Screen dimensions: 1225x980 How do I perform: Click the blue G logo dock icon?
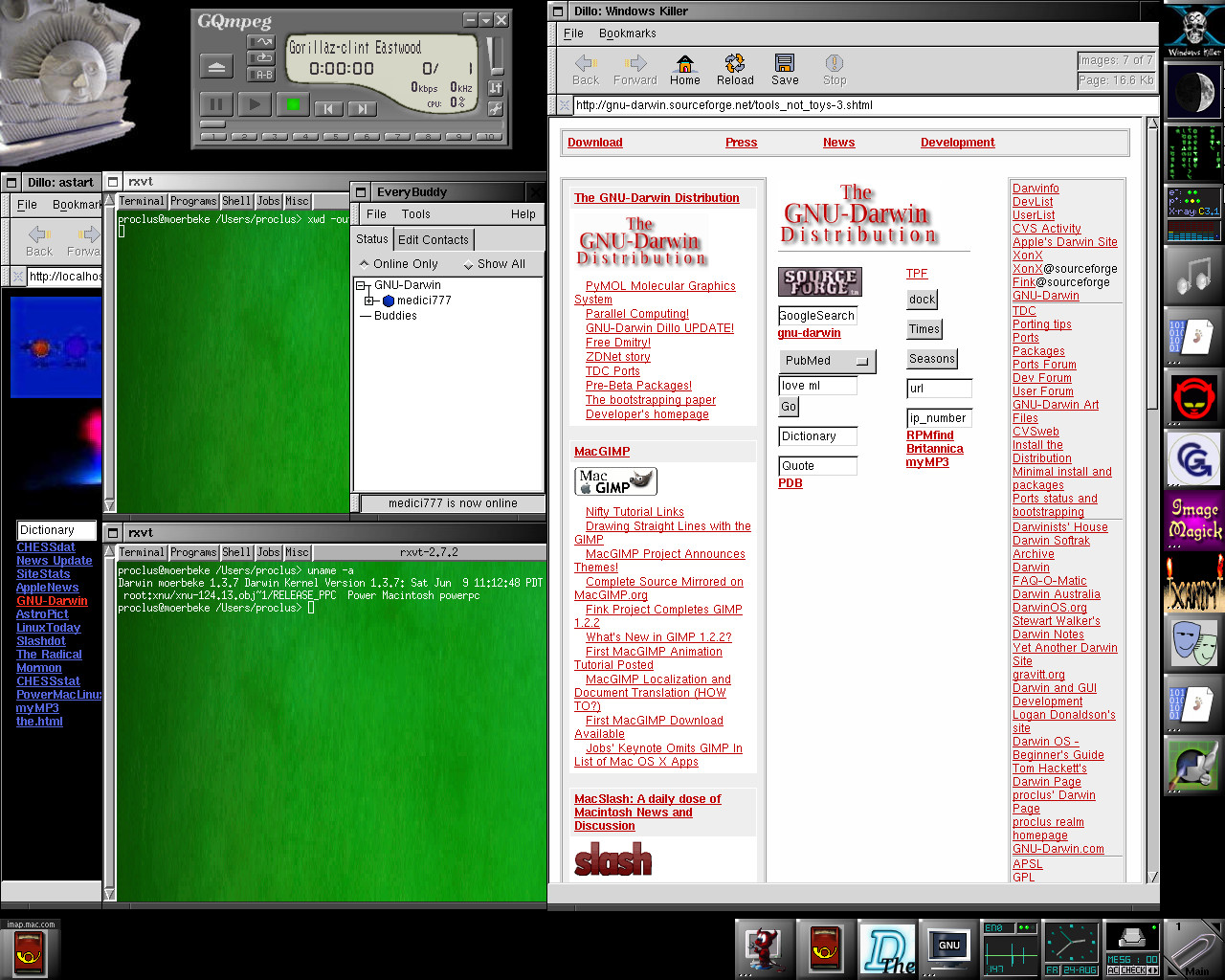point(1194,459)
